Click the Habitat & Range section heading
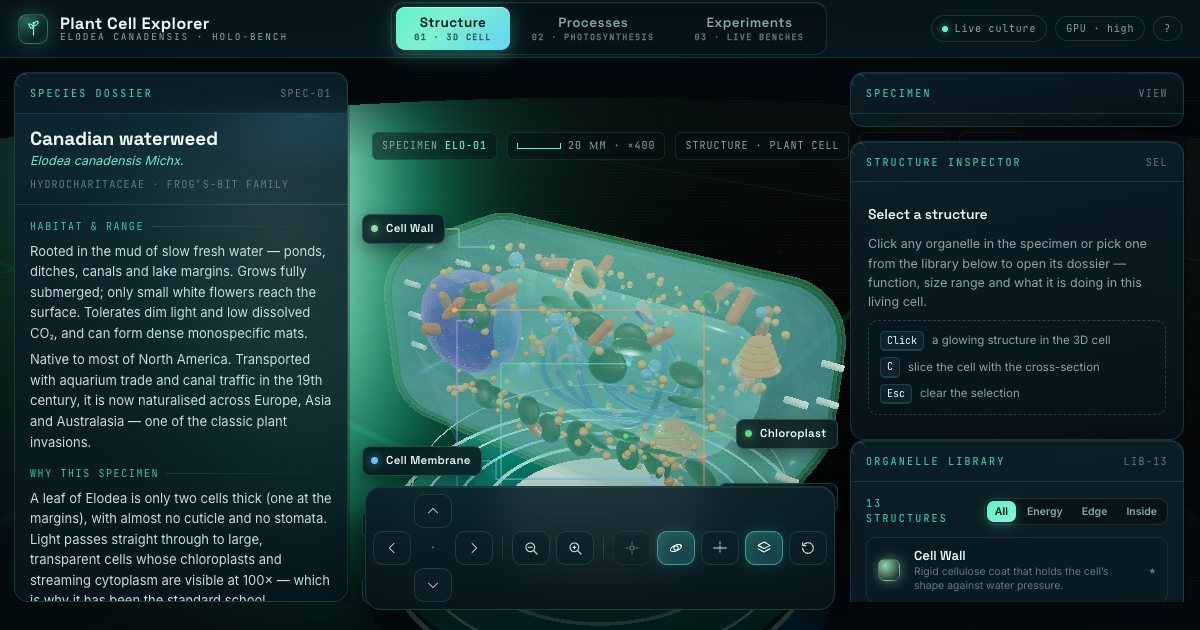Viewport: 1200px width, 630px height. (87, 226)
